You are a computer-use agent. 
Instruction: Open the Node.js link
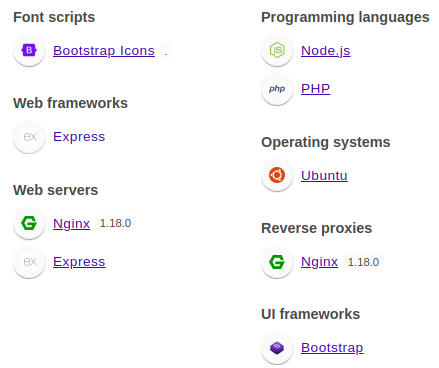point(326,51)
